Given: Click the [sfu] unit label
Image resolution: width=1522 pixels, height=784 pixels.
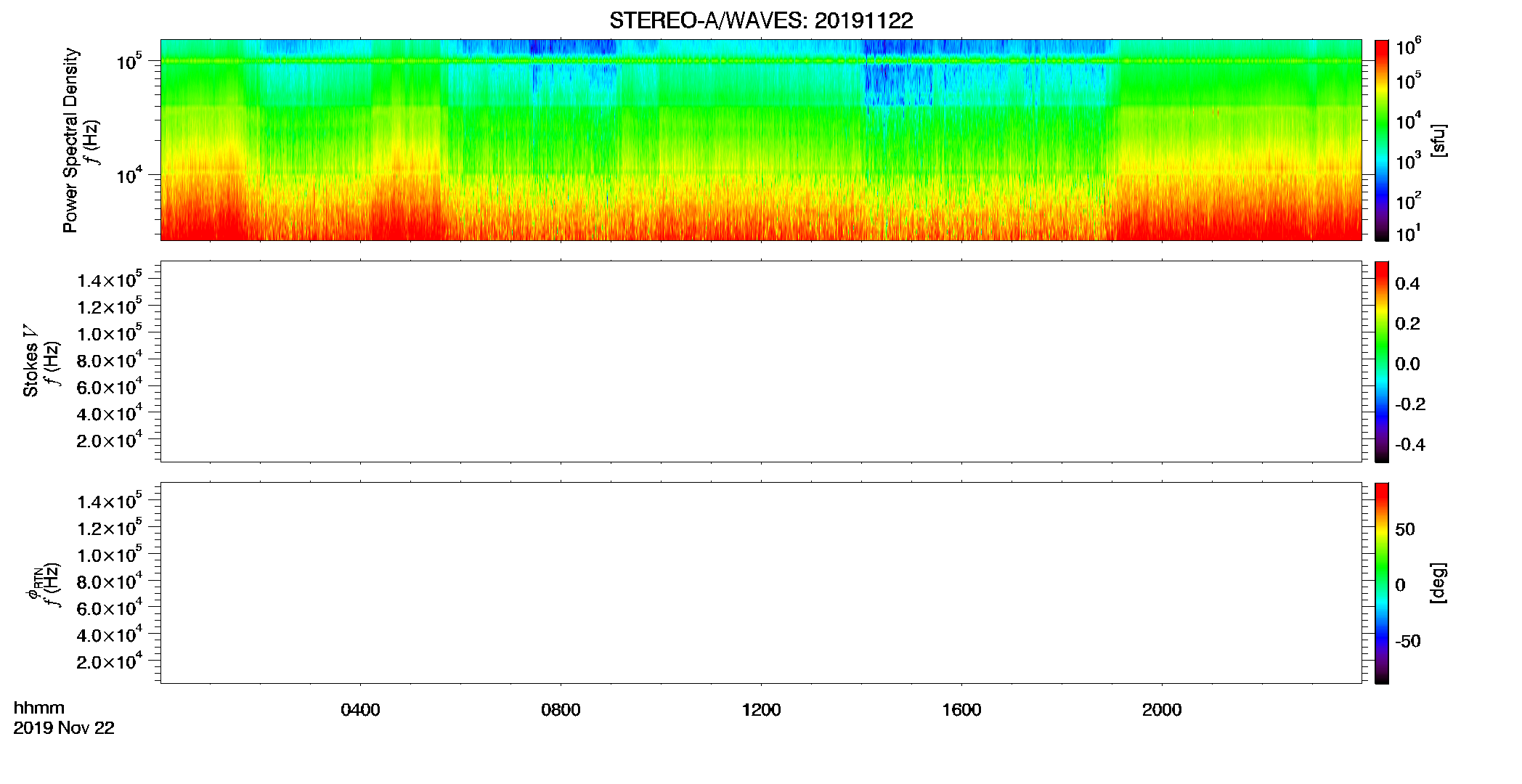Looking at the screenshot, I should tap(1438, 140).
